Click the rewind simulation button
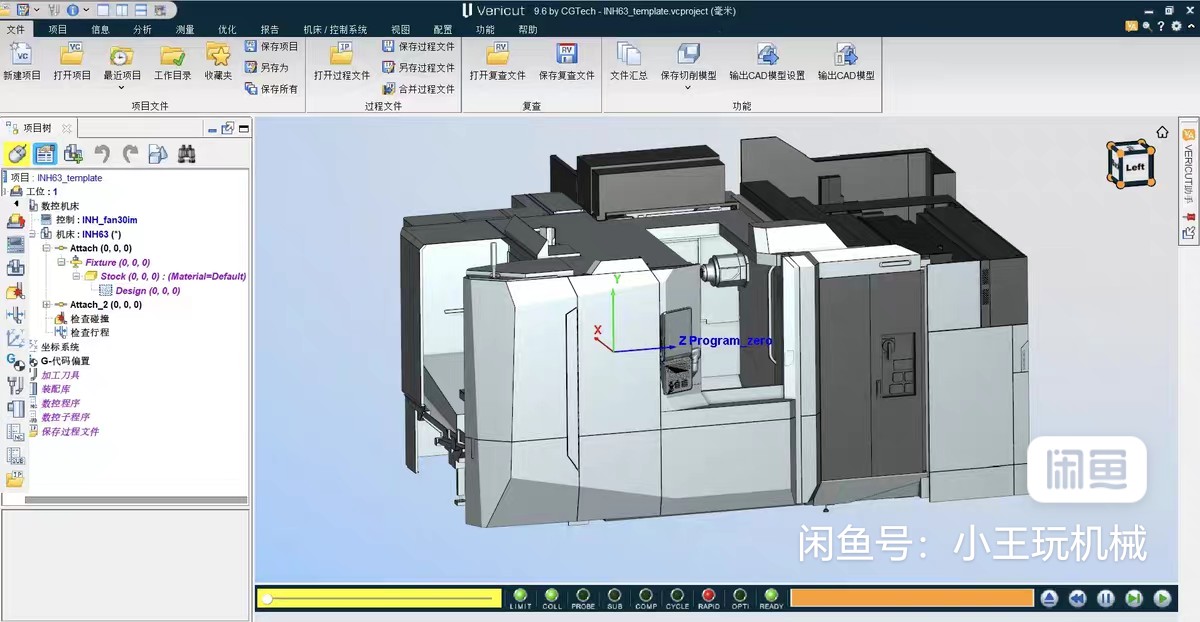1200x622 pixels. (x=1077, y=599)
